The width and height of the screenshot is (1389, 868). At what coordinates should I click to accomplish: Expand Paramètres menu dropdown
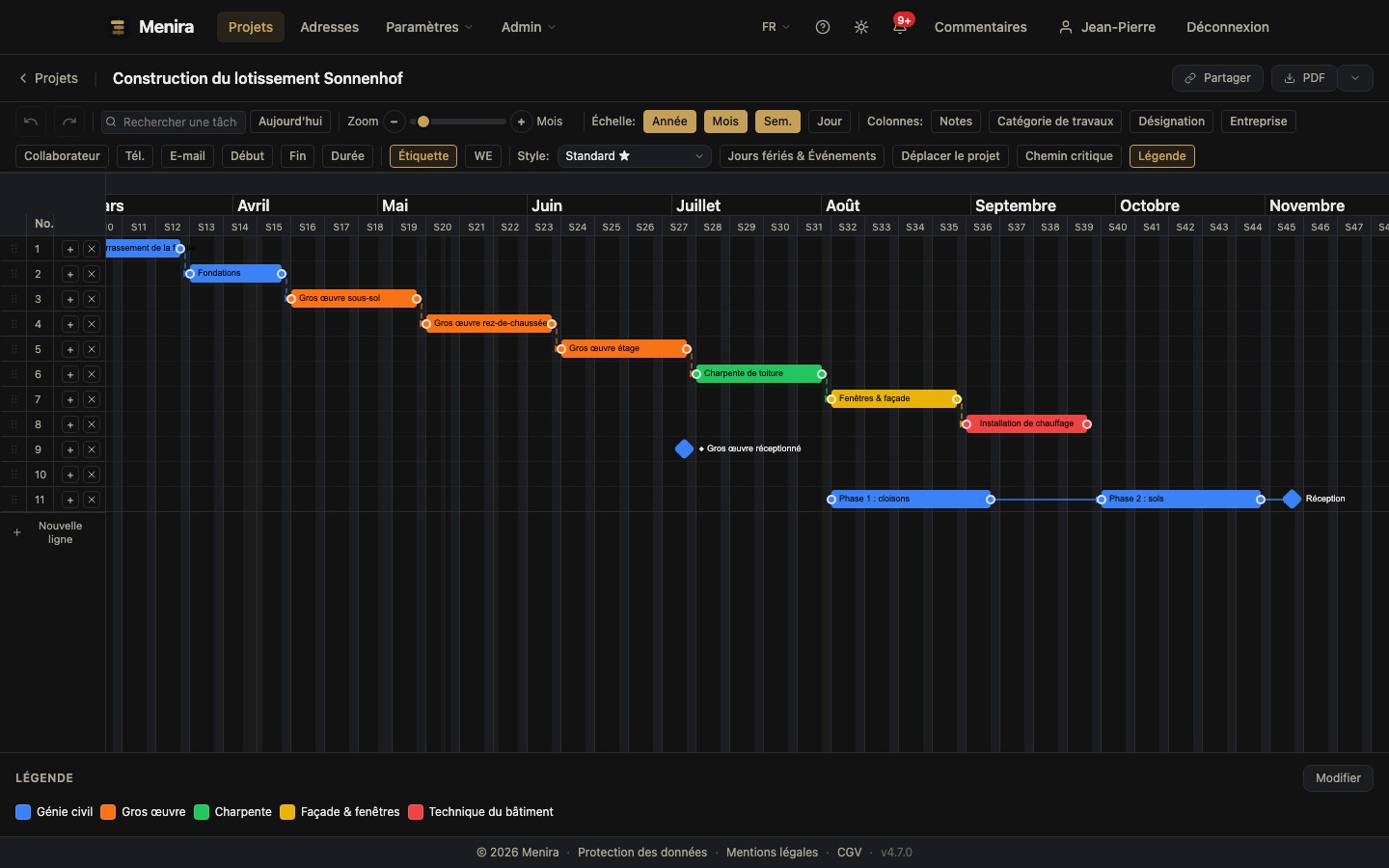(x=429, y=27)
